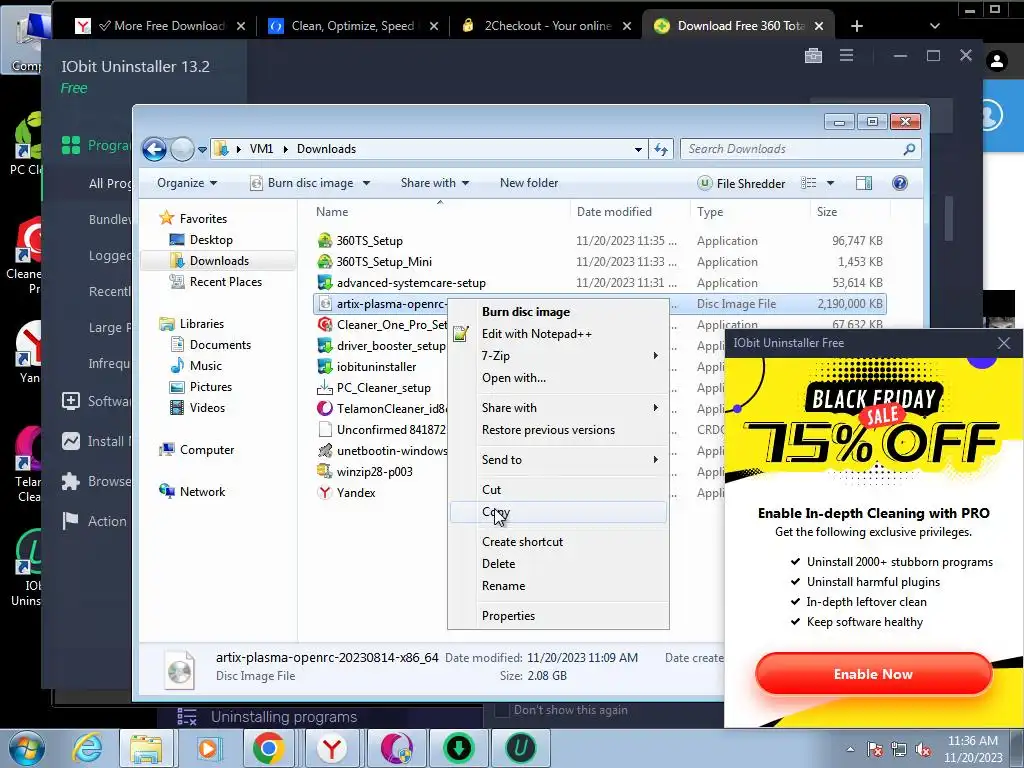Select the 360TS_Setup_Mini file icon
The height and width of the screenshot is (768, 1024).
325,261
